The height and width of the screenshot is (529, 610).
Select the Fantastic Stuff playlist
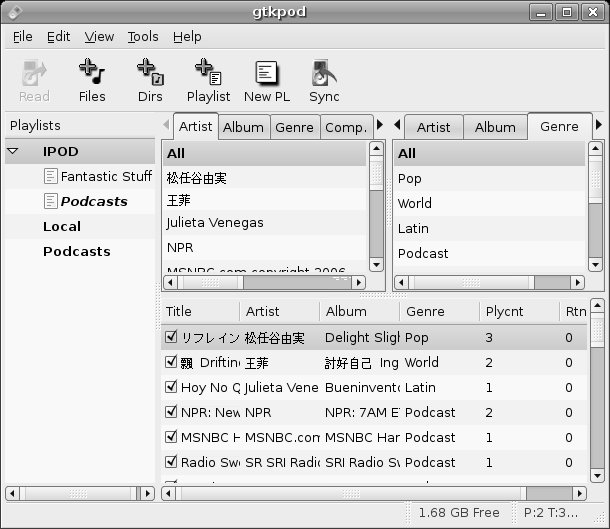coord(105,176)
